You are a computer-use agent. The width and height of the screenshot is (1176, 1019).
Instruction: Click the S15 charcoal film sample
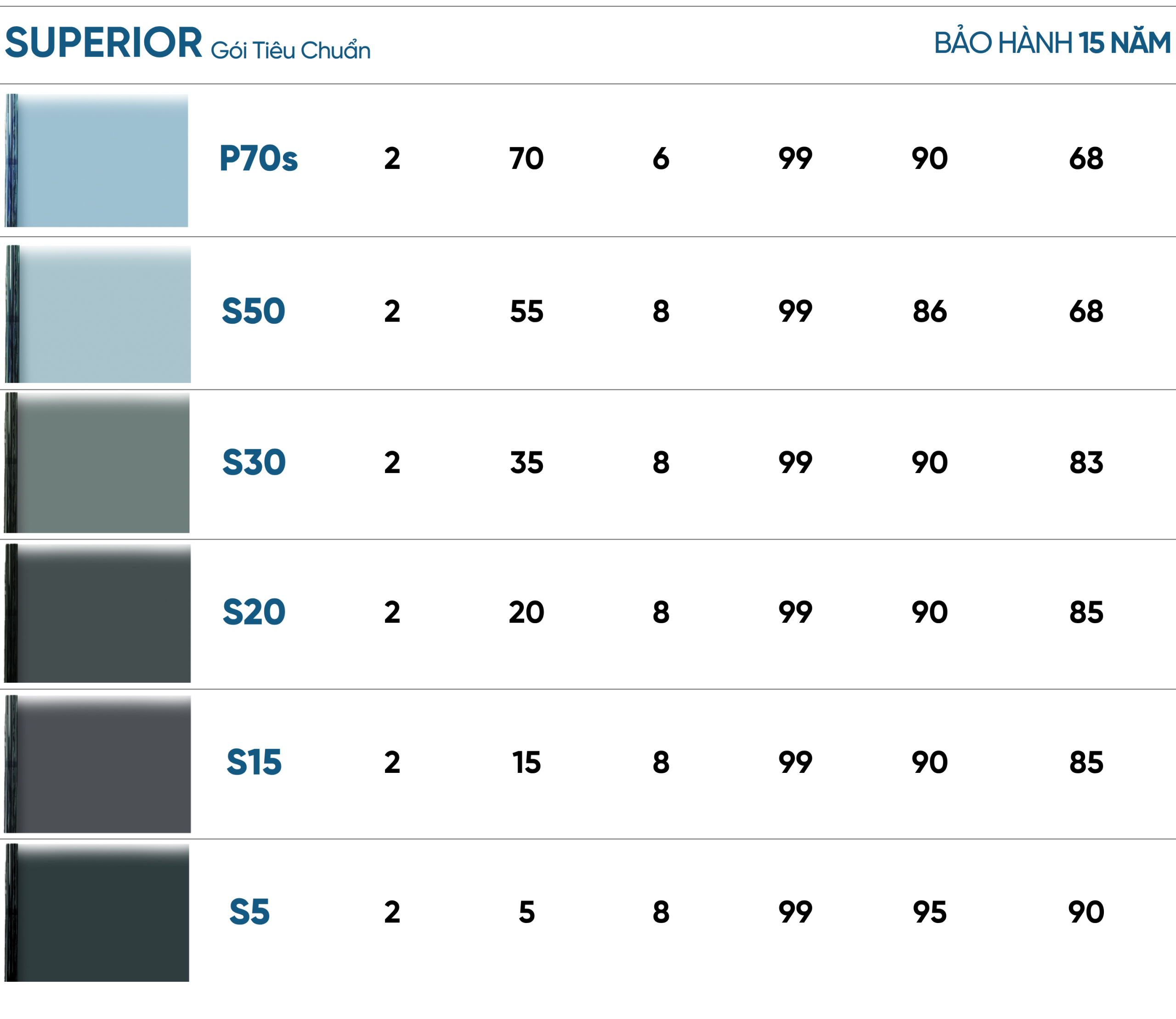pyautogui.click(x=97, y=764)
